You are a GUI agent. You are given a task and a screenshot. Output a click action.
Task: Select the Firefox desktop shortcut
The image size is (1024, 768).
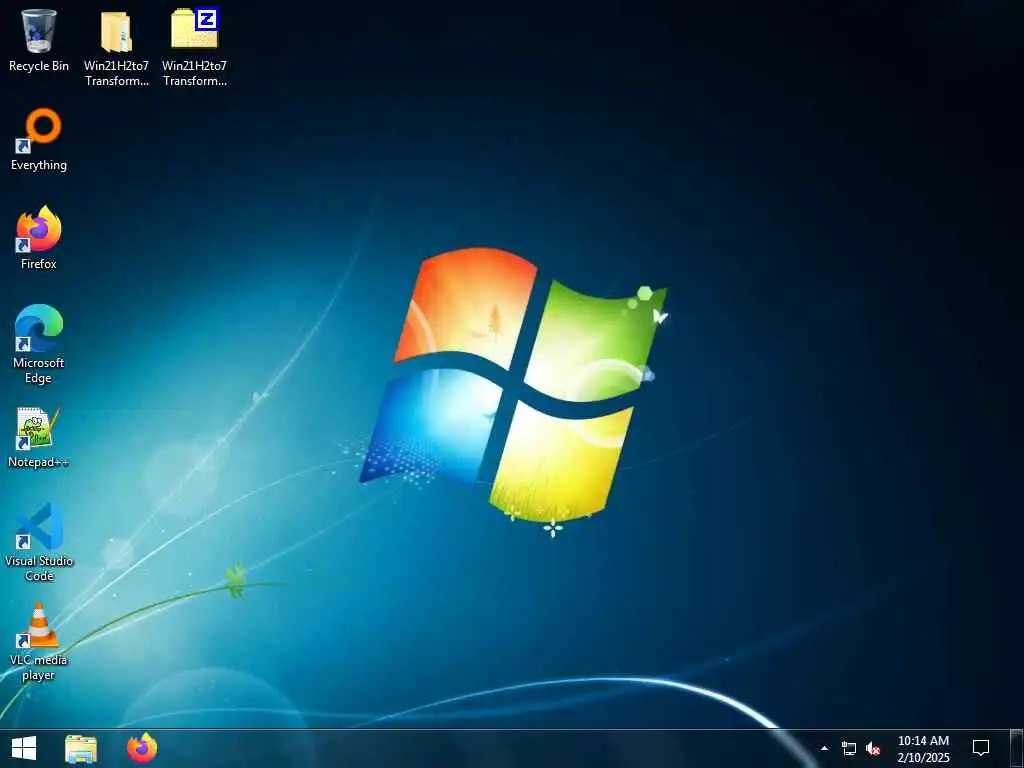[39, 238]
